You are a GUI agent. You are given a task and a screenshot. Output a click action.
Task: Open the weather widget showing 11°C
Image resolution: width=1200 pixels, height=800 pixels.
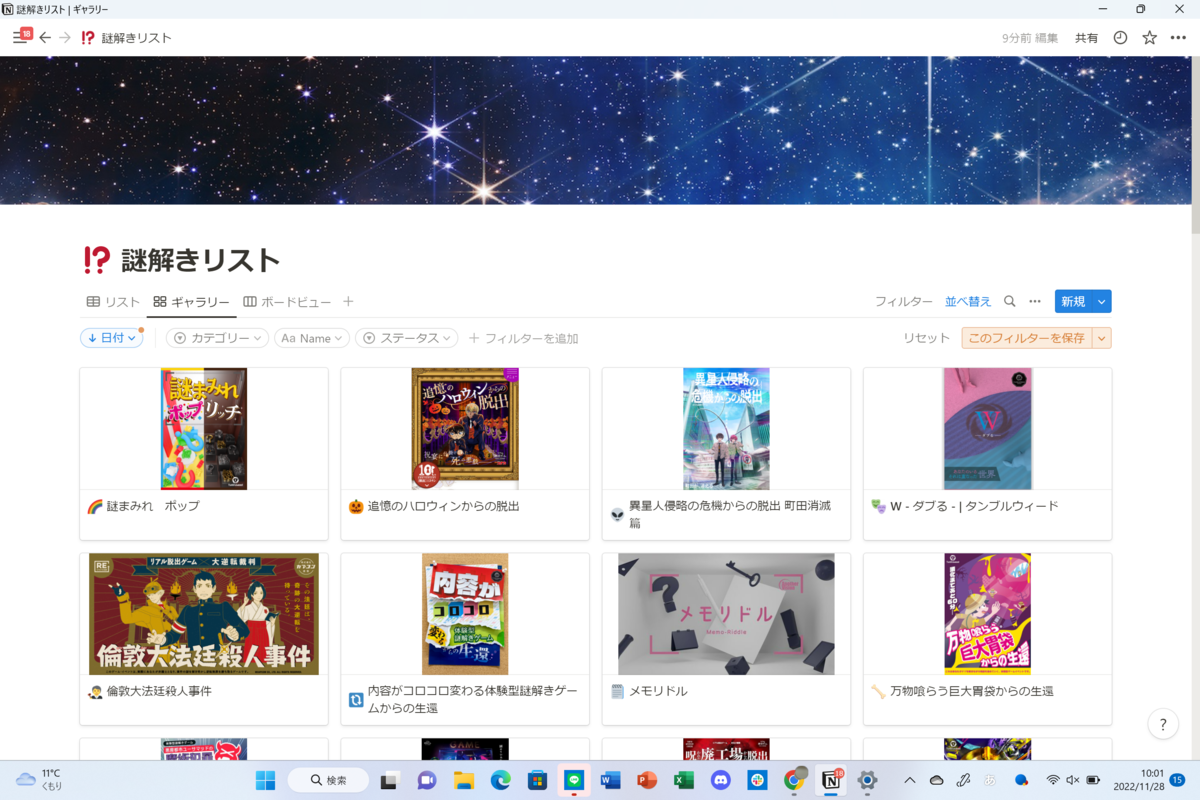click(40, 780)
